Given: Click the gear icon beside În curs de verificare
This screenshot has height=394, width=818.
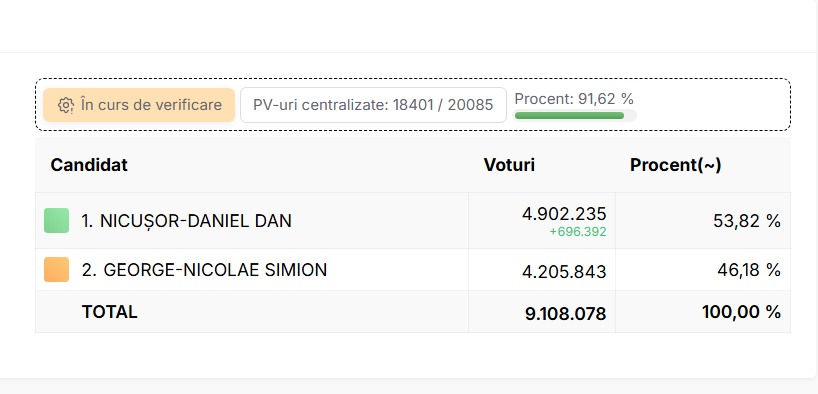Looking at the screenshot, I should point(66,105).
